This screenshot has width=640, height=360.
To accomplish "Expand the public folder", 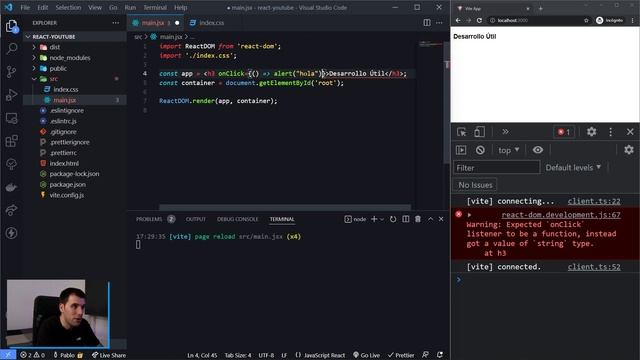I will [58, 69].
